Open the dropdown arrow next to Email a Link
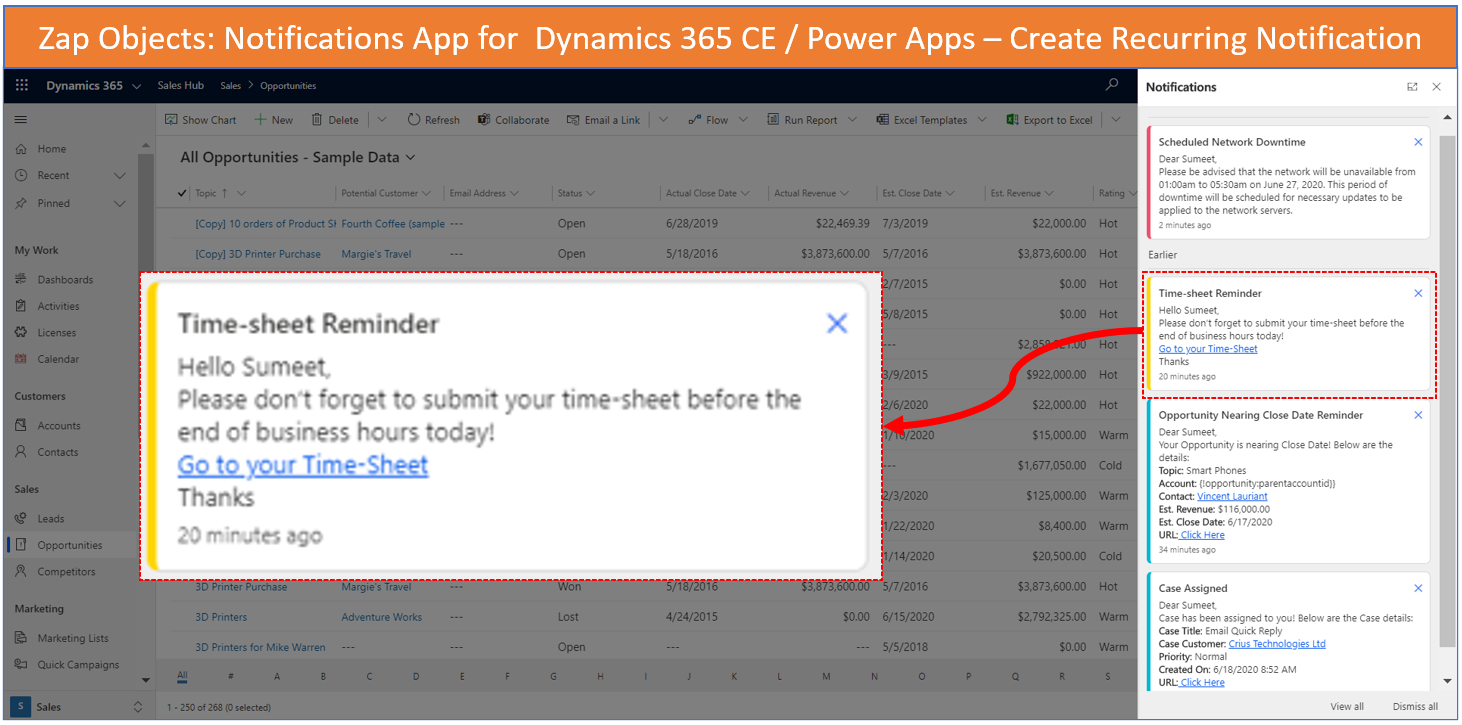1462x725 pixels. point(662,120)
